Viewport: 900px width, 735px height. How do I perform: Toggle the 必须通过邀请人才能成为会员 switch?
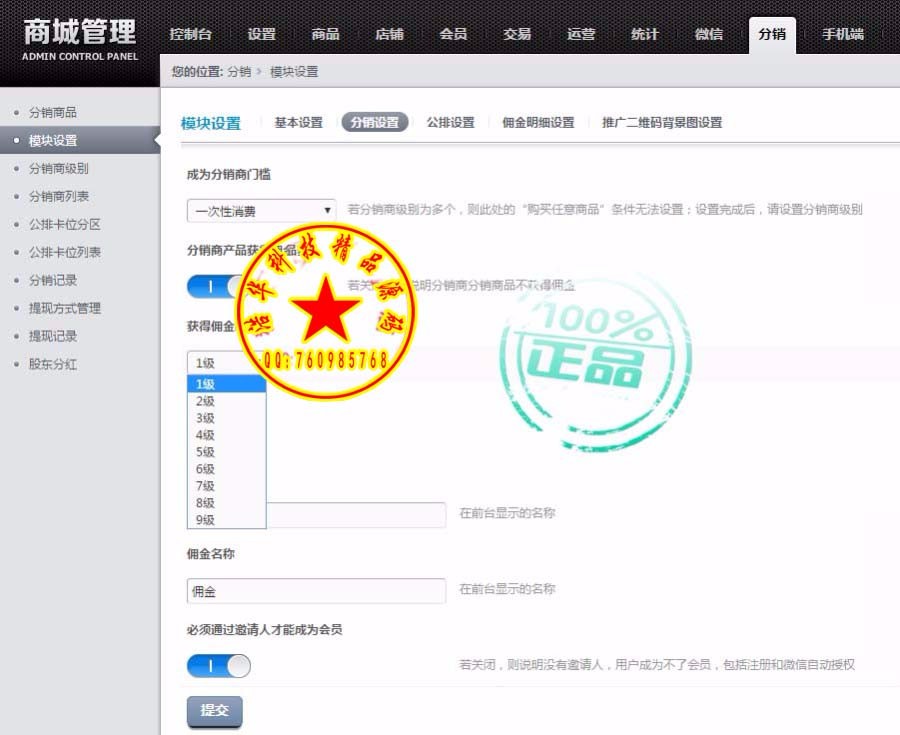click(x=219, y=666)
